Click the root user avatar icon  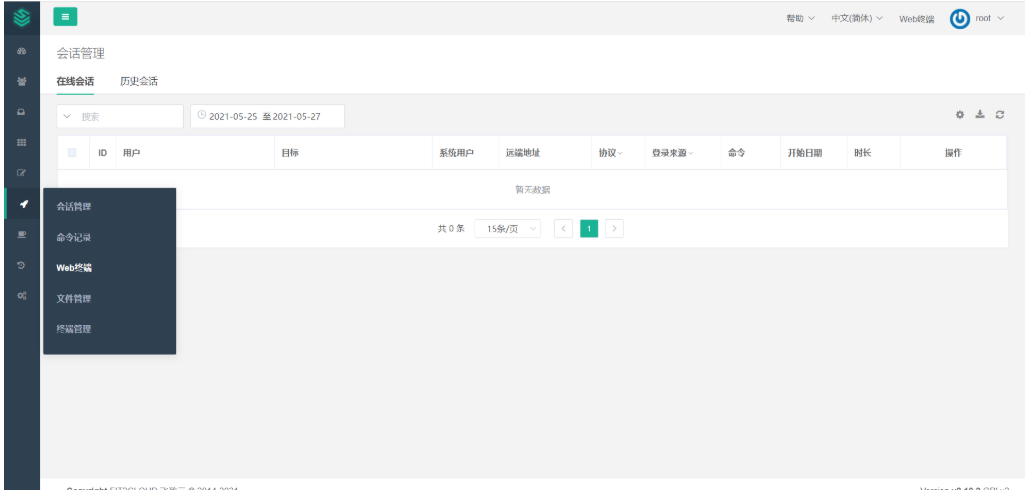[x=960, y=19]
